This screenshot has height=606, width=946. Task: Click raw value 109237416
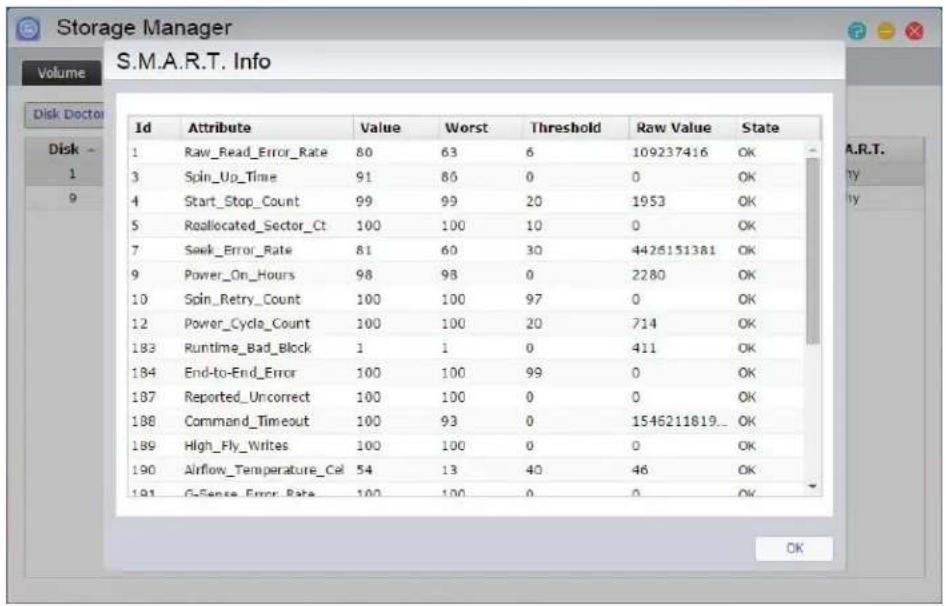point(670,153)
